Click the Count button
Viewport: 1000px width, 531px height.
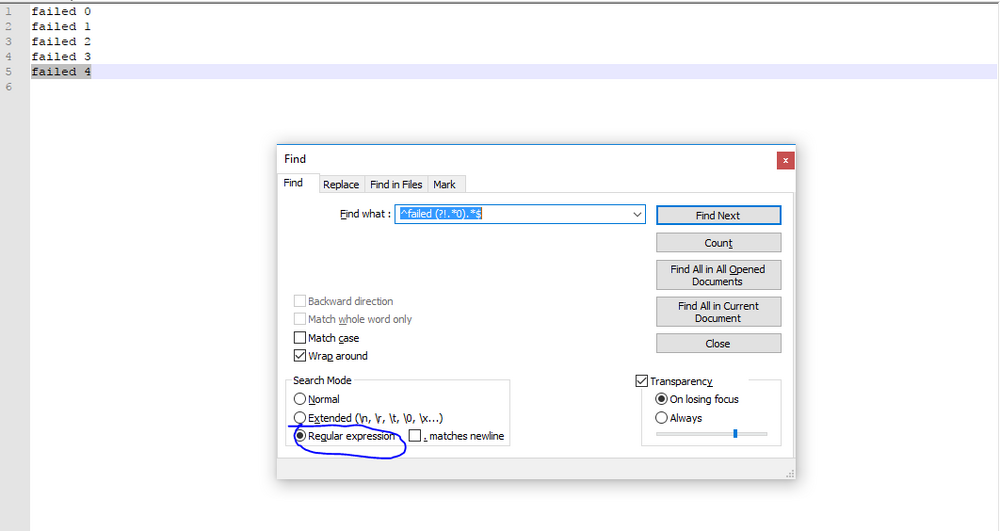pyautogui.click(x=718, y=243)
